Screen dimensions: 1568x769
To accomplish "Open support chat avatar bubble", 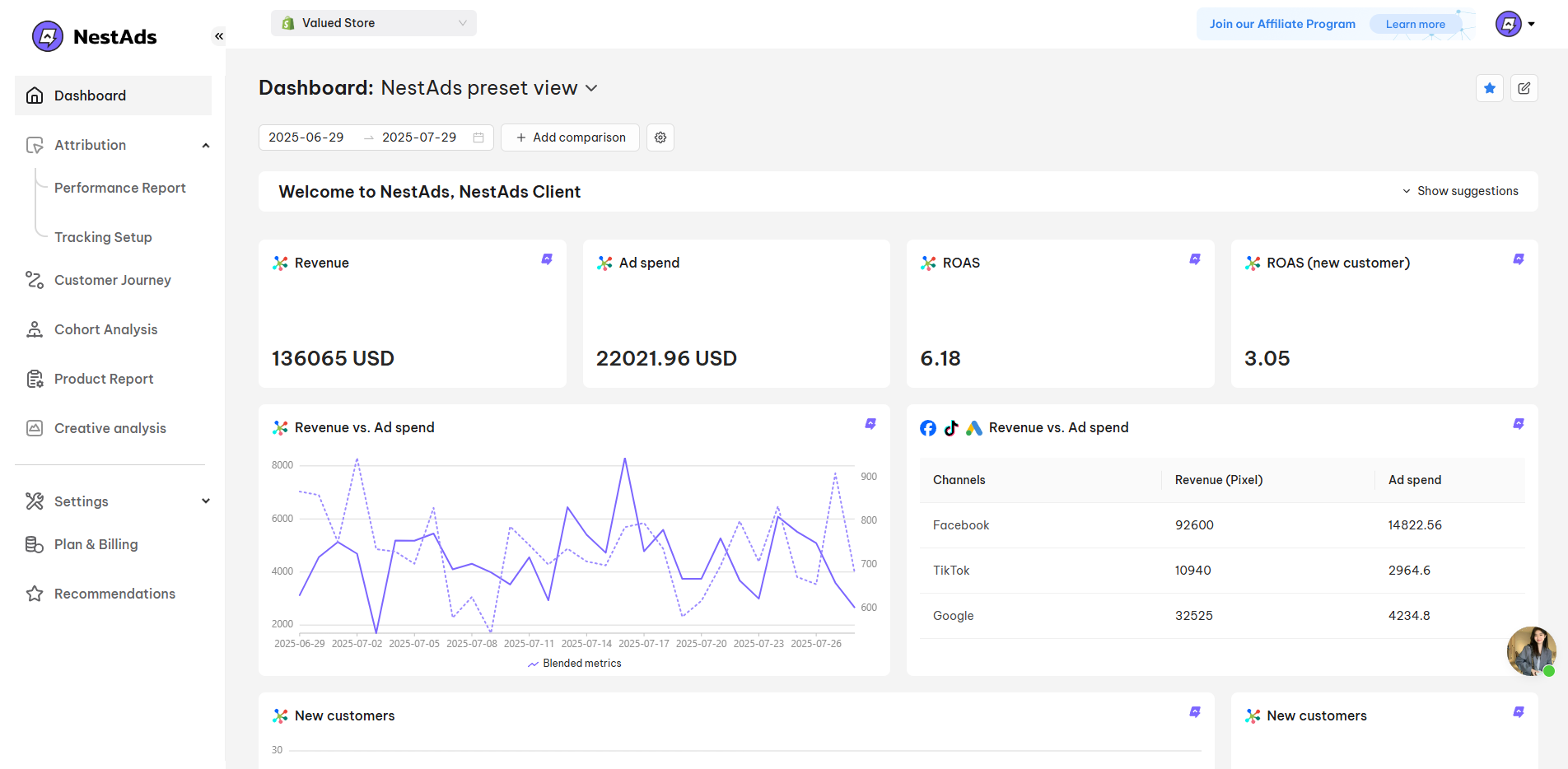I will click(1532, 651).
